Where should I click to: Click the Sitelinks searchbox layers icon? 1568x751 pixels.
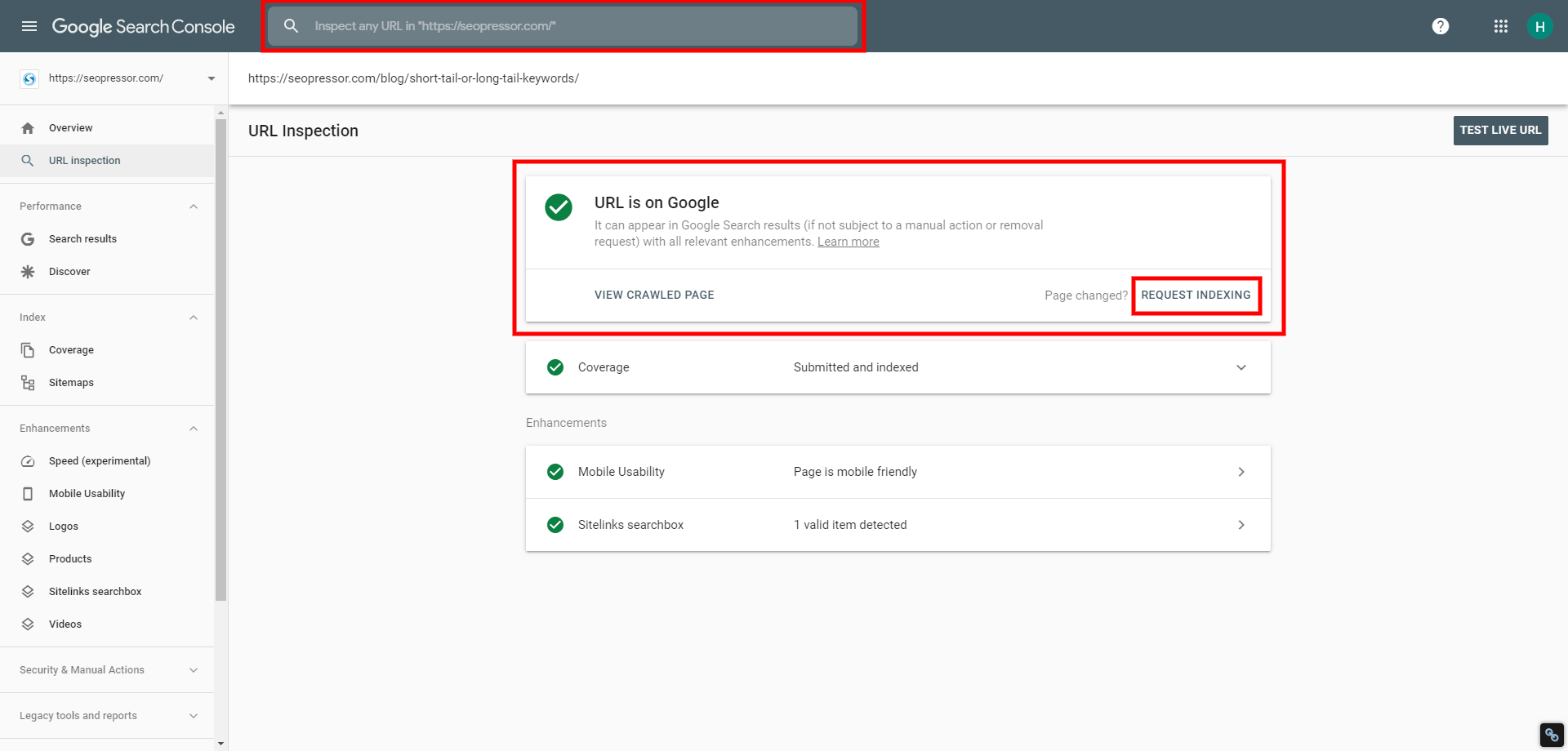[x=28, y=592]
